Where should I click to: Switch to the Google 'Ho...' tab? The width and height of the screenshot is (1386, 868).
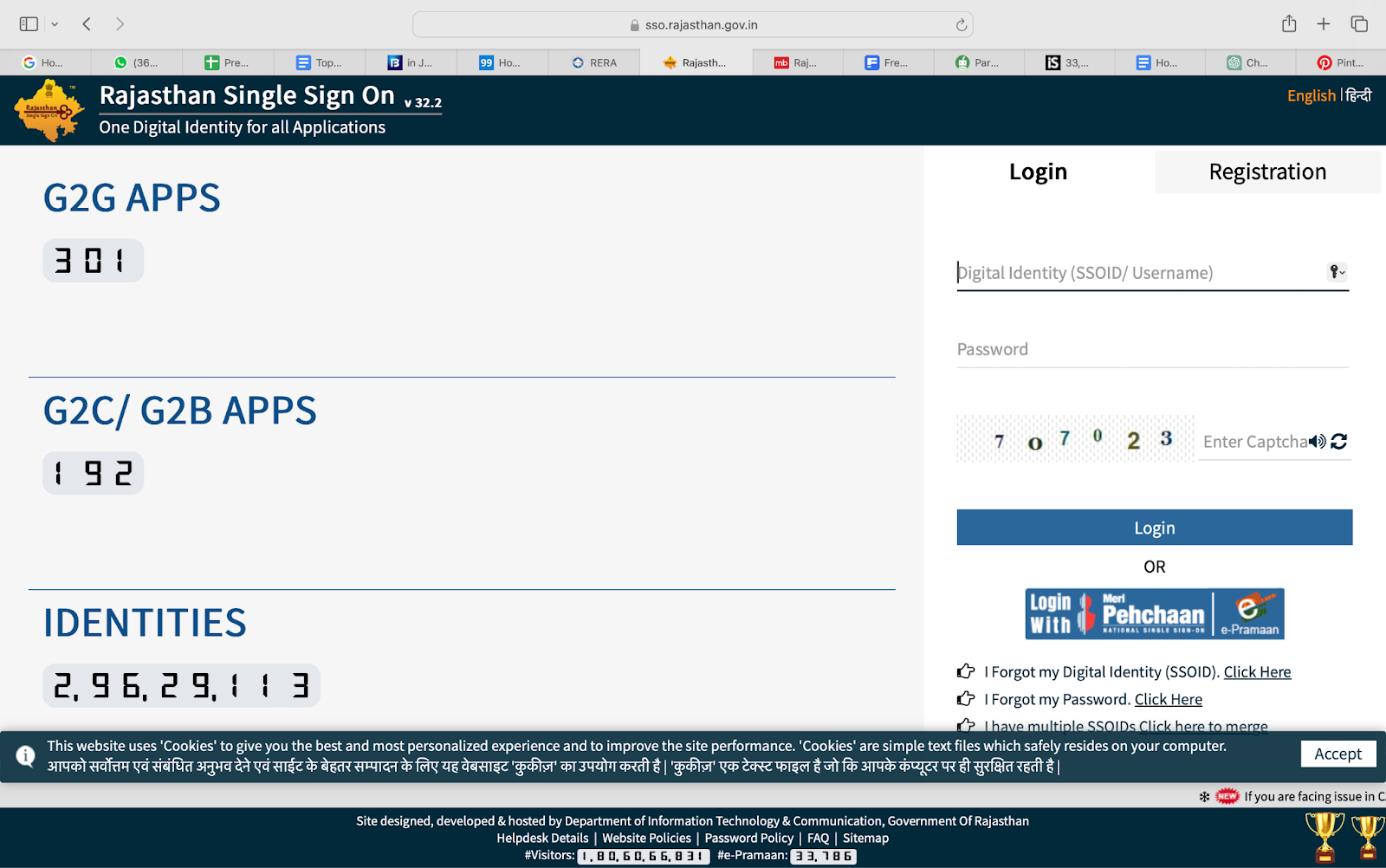[x=45, y=62]
